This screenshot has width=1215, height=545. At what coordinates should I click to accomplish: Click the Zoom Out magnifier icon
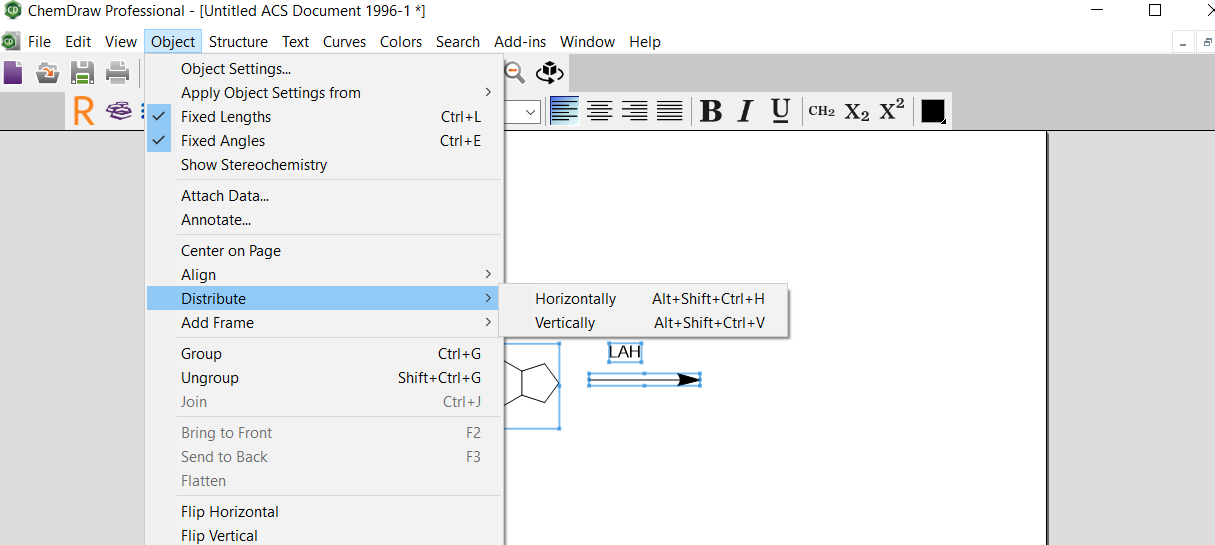click(x=514, y=72)
